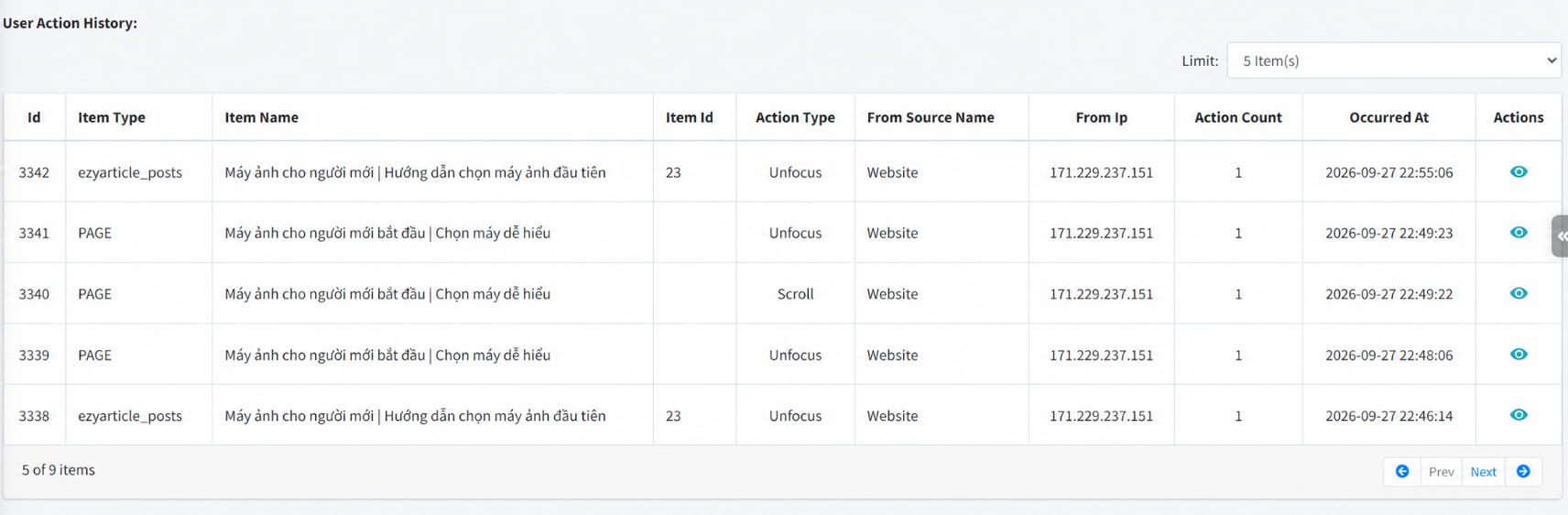This screenshot has height=515, width=1568.
Task: Click the left arrow pagination icon
Action: point(1402,471)
